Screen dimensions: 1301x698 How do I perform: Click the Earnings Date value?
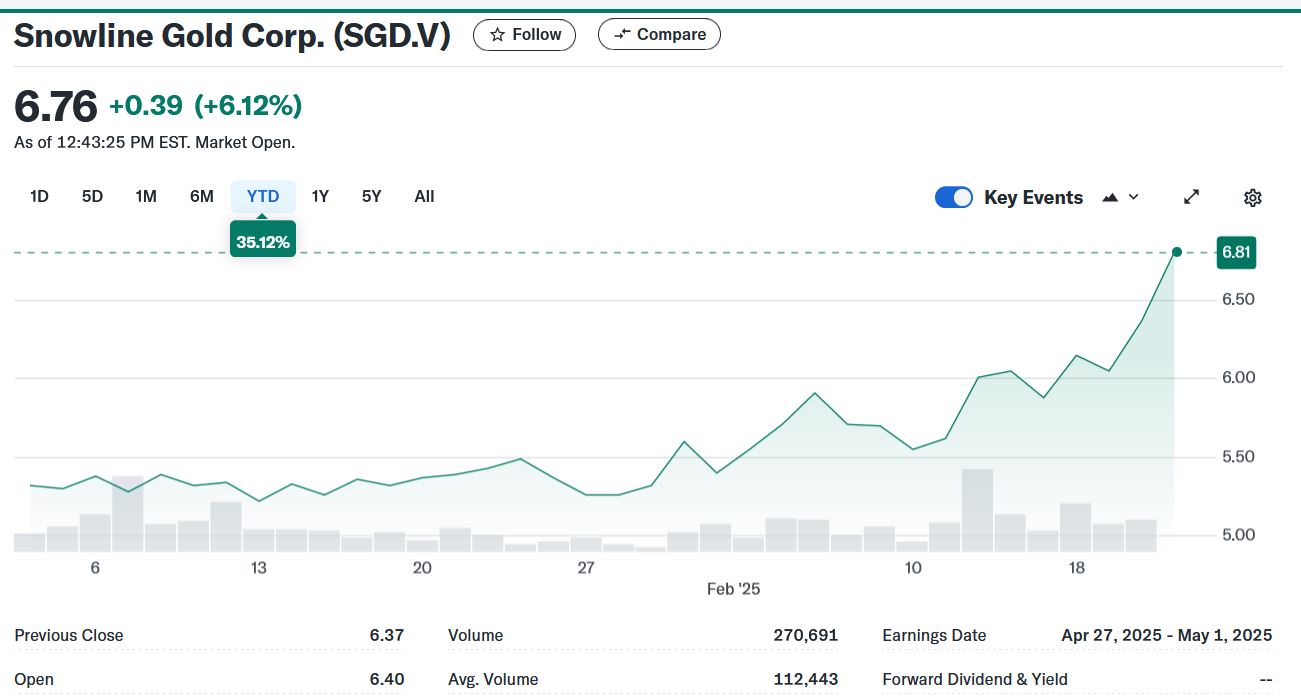[1166, 635]
